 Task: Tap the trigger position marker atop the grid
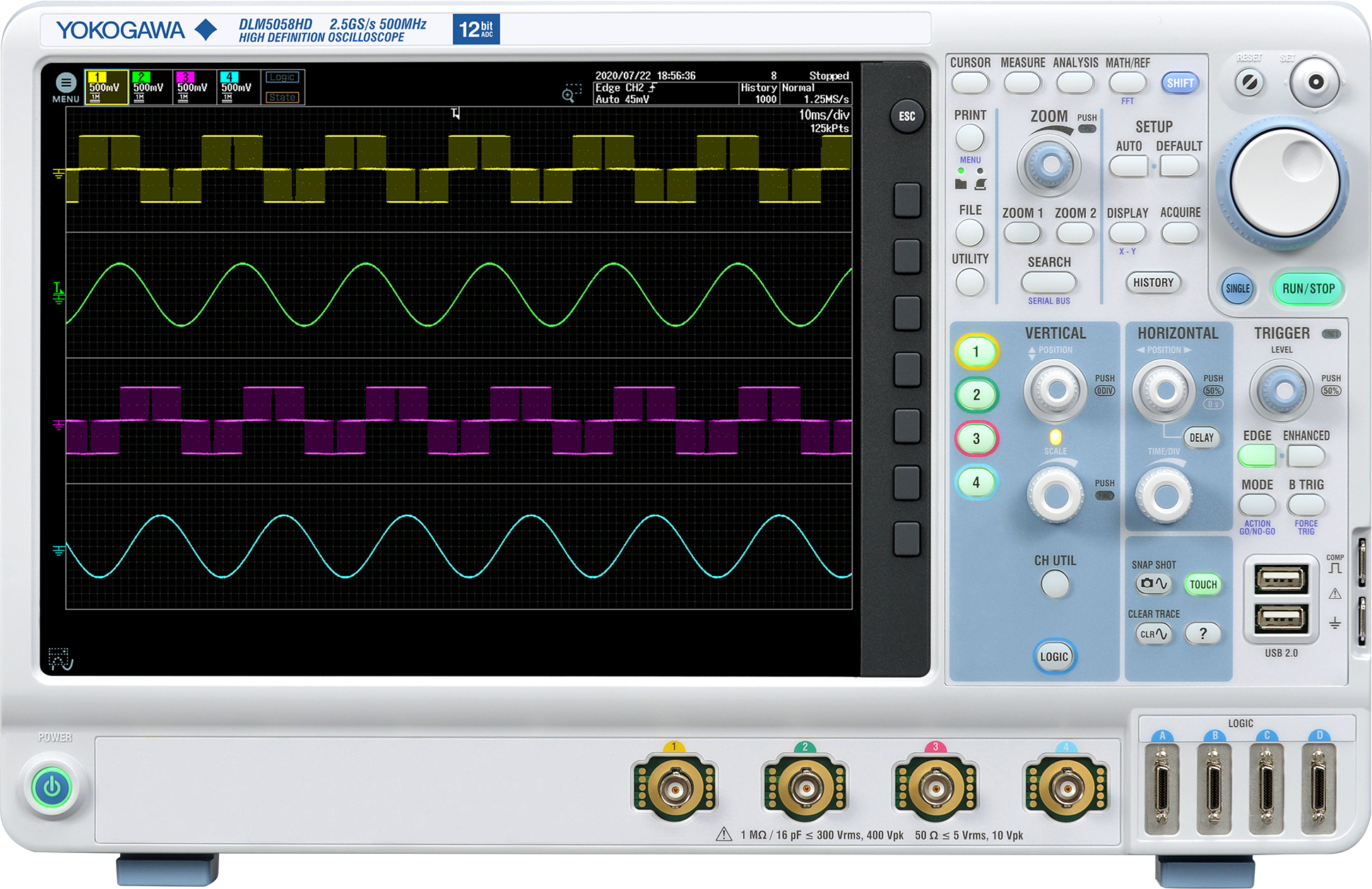point(456,113)
